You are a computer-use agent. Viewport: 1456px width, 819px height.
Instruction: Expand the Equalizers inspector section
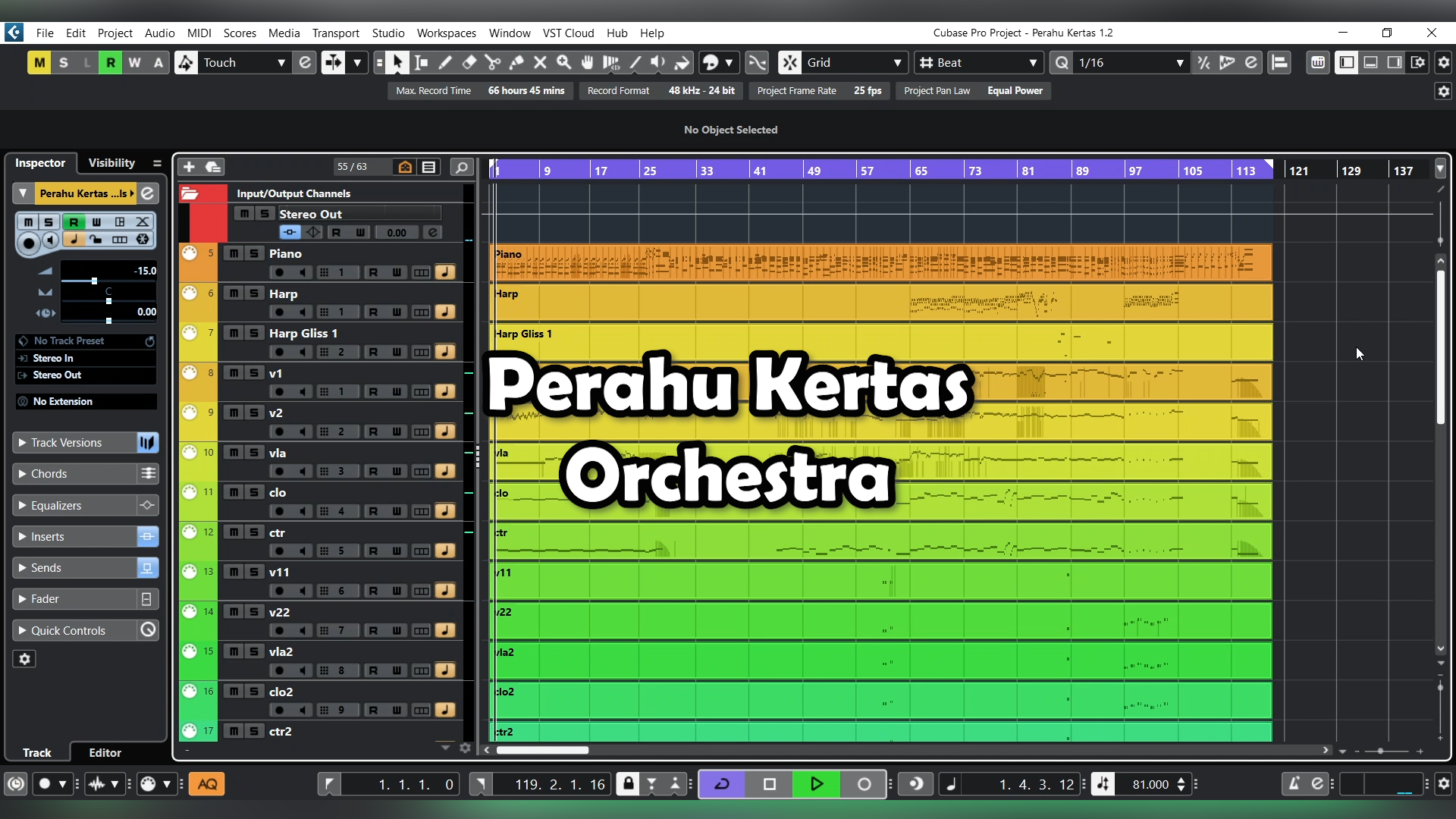tap(56, 505)
